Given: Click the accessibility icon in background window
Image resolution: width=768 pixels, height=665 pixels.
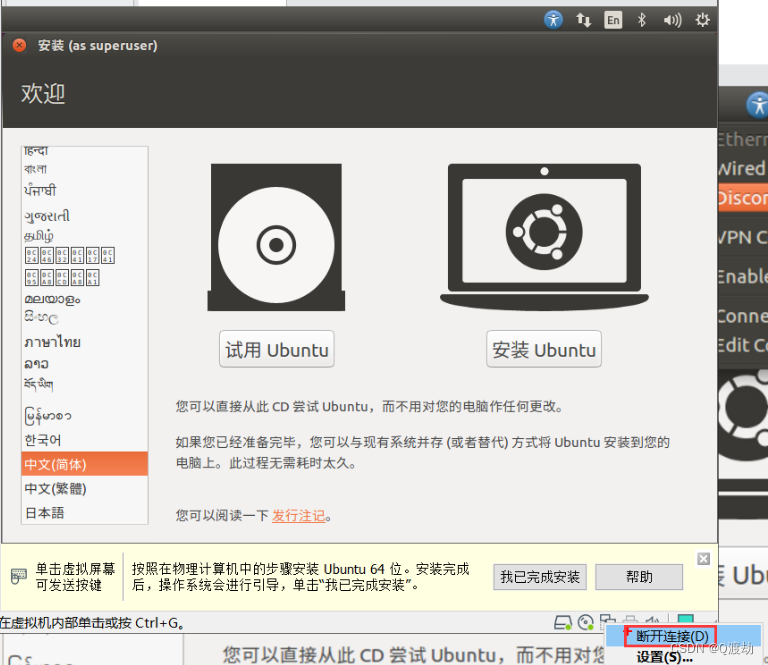Looking at the screenshot, I should point(757,105).
